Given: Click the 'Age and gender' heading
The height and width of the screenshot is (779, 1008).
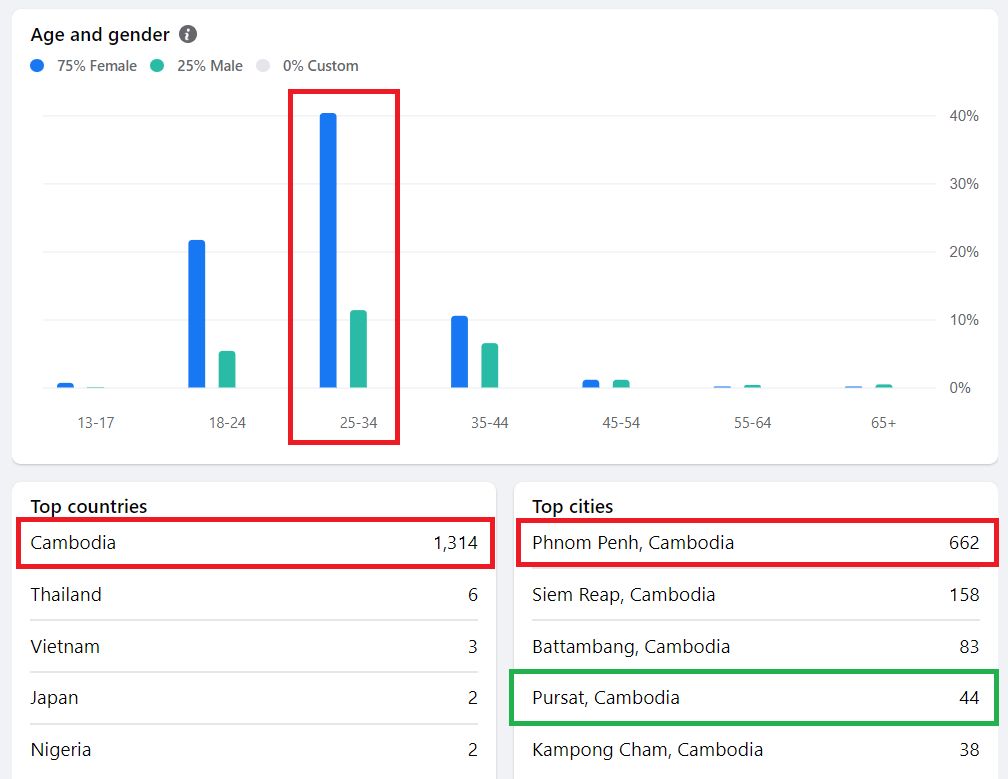Looking at the screenshot, I should coord(100,35).
